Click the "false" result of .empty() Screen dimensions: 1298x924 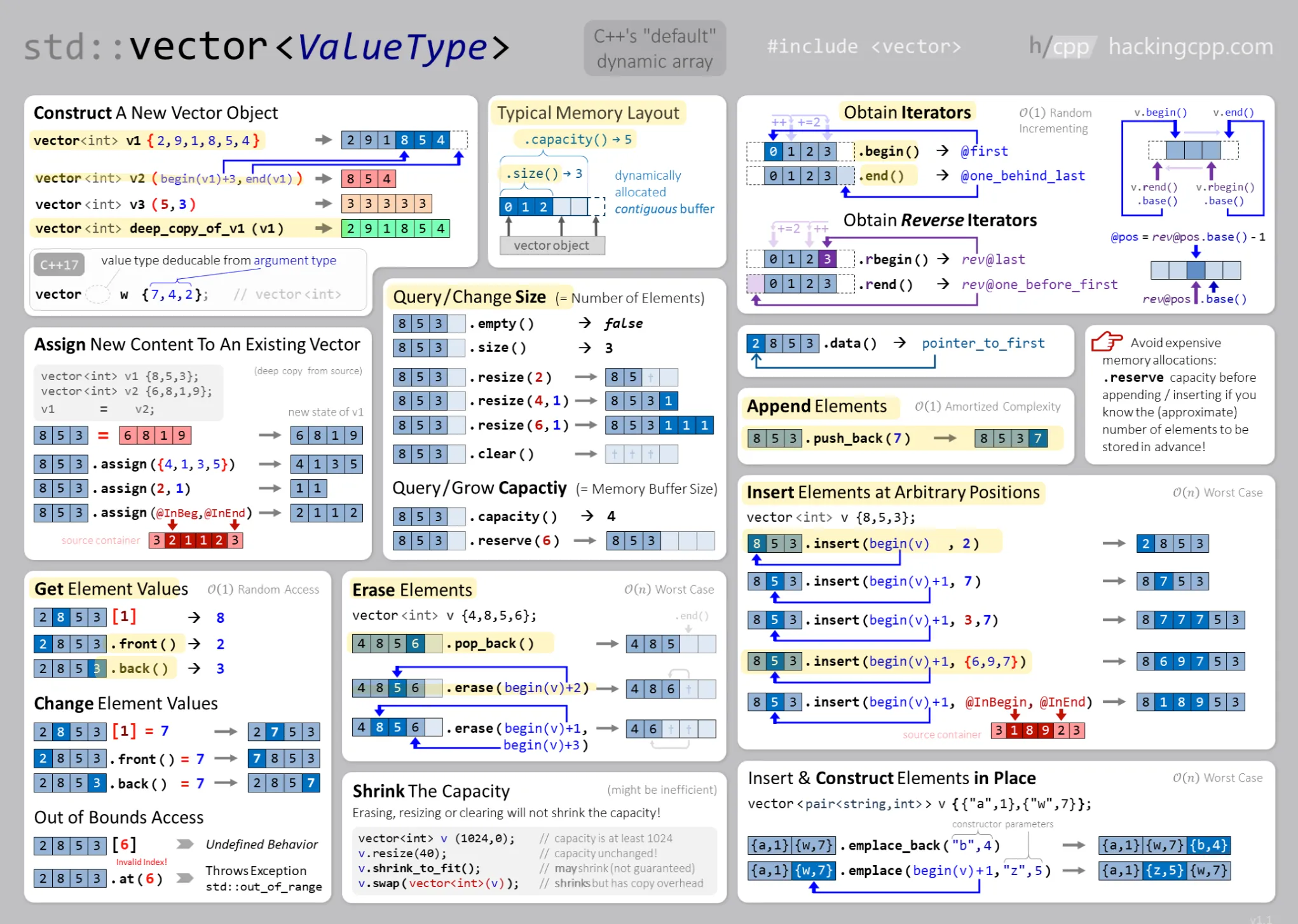tap(623, 323)
